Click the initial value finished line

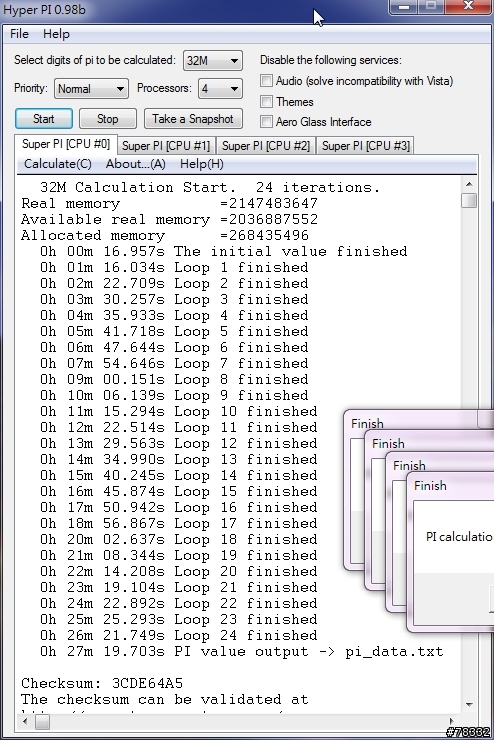tap(224, 252)
